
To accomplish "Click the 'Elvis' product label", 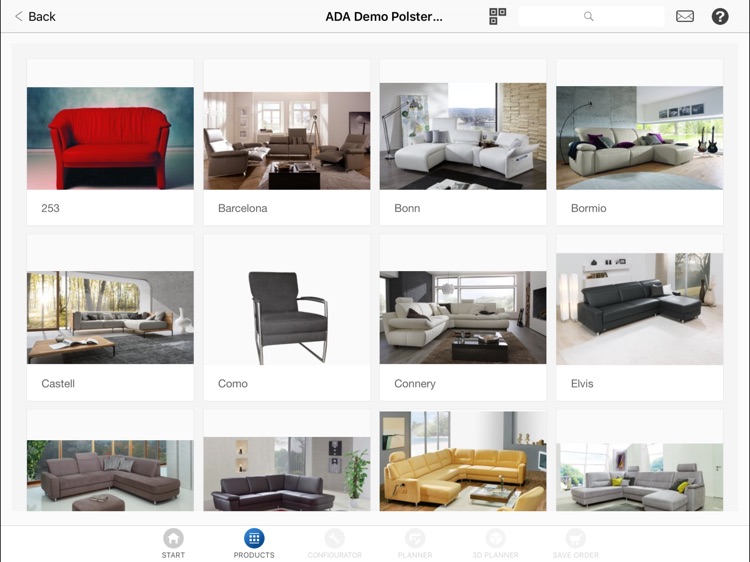I will click(x=582, y=384).
